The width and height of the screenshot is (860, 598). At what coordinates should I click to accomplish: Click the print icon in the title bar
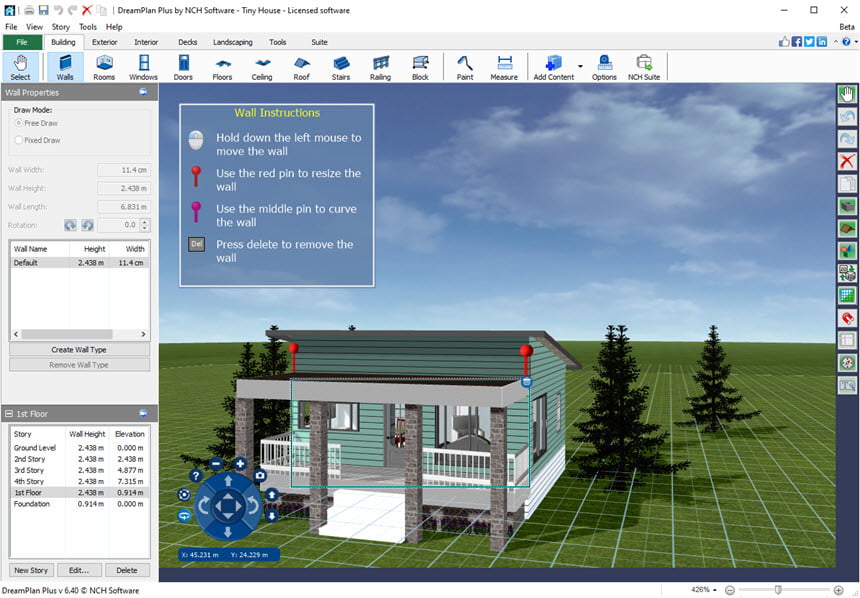coord(29,10)
